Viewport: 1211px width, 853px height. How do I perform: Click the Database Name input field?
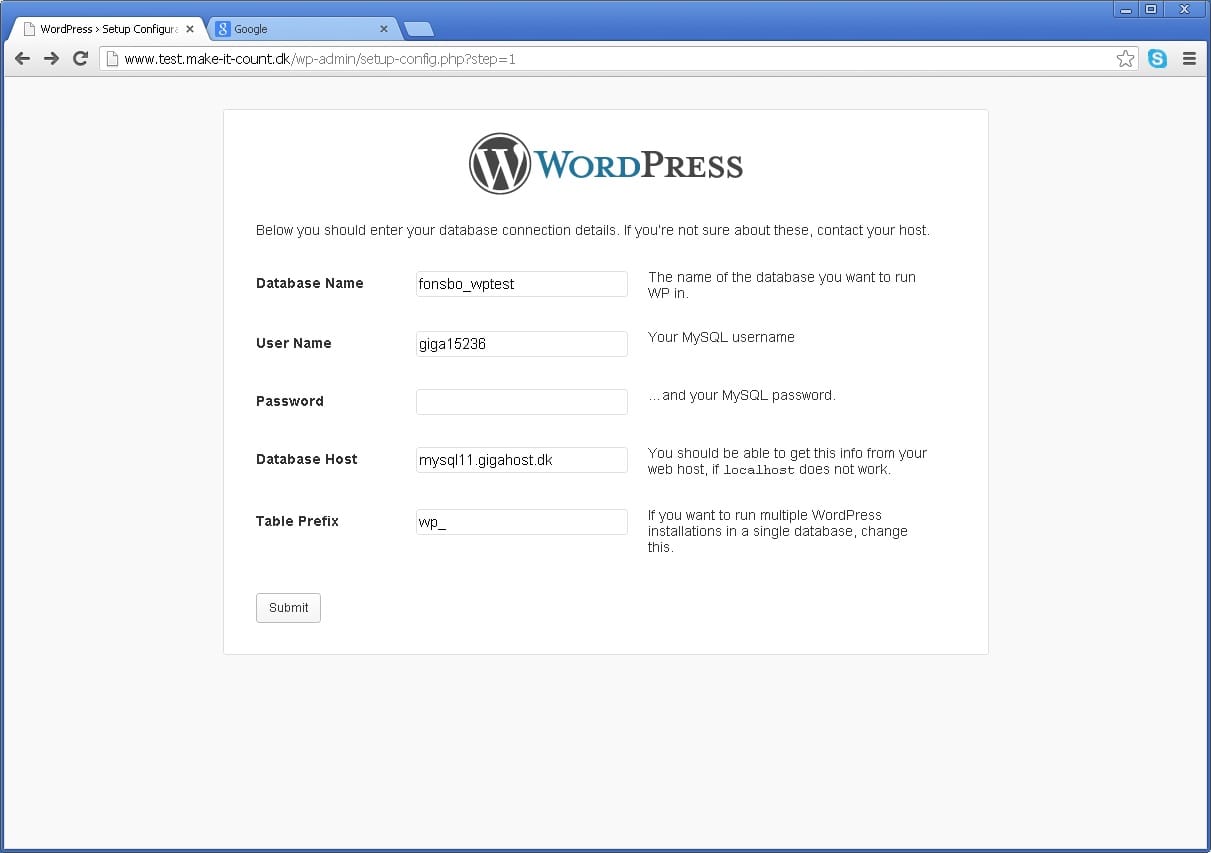(x=521, y=284)
